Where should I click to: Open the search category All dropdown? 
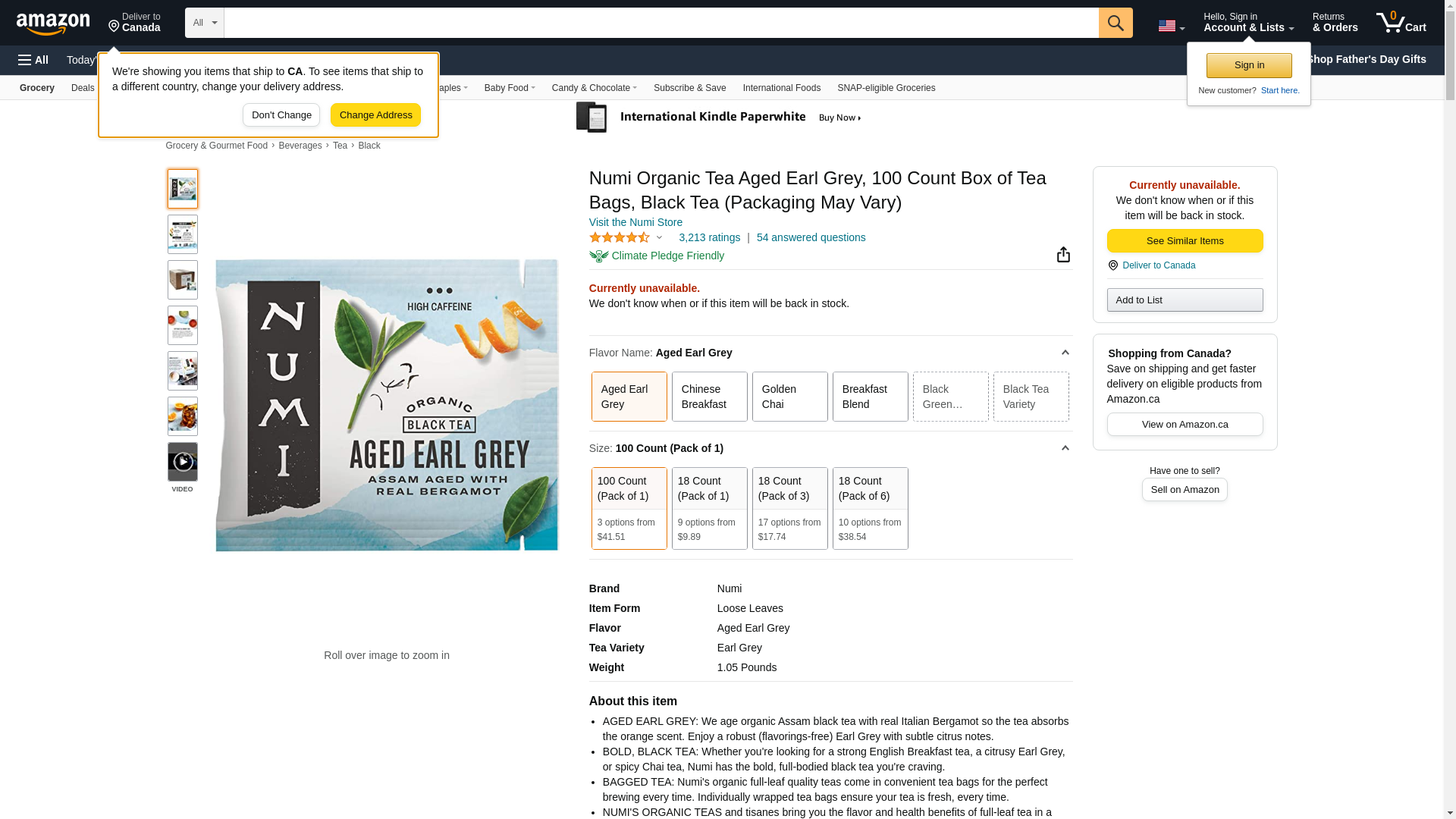[x=205, y=23]
